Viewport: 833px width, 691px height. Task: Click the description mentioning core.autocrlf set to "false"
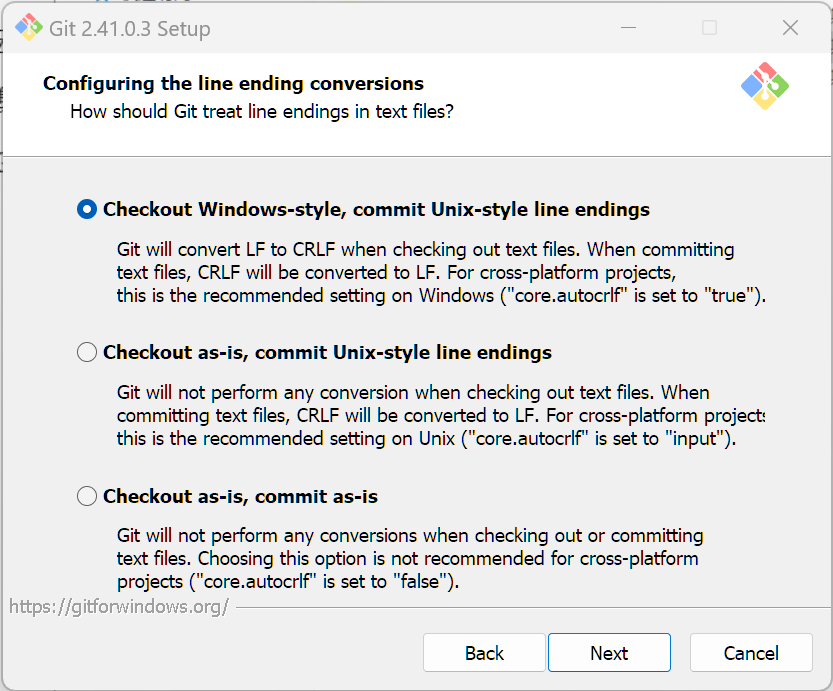pos(410,559)
